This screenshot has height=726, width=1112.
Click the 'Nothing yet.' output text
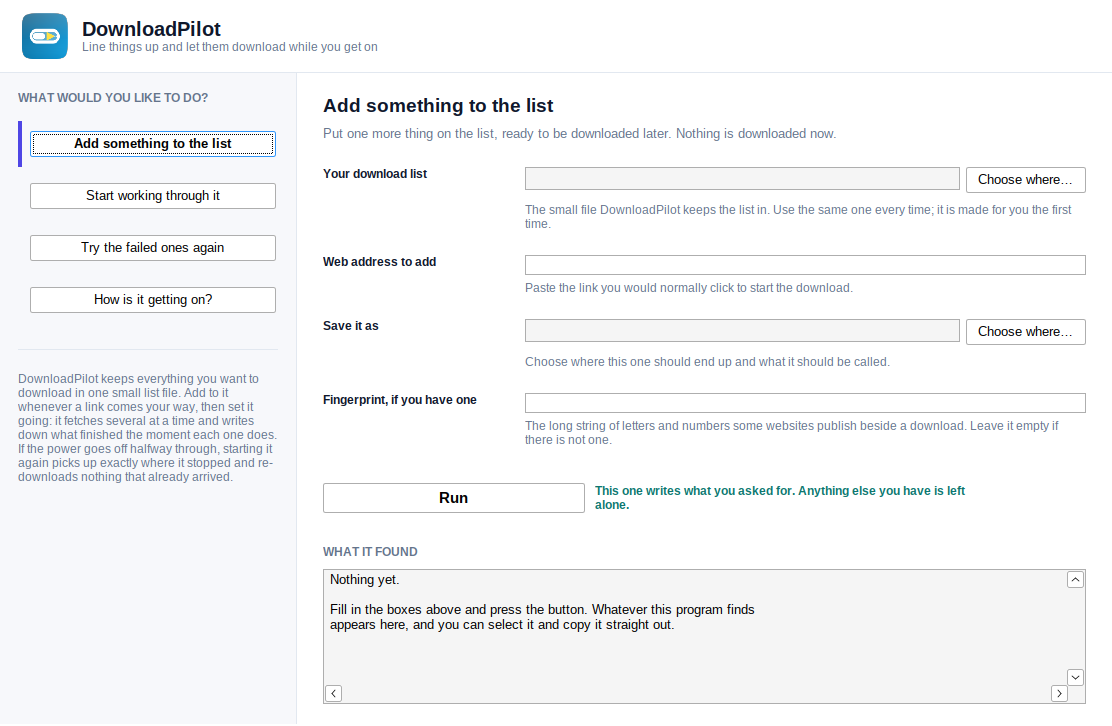tap(365, 580)
